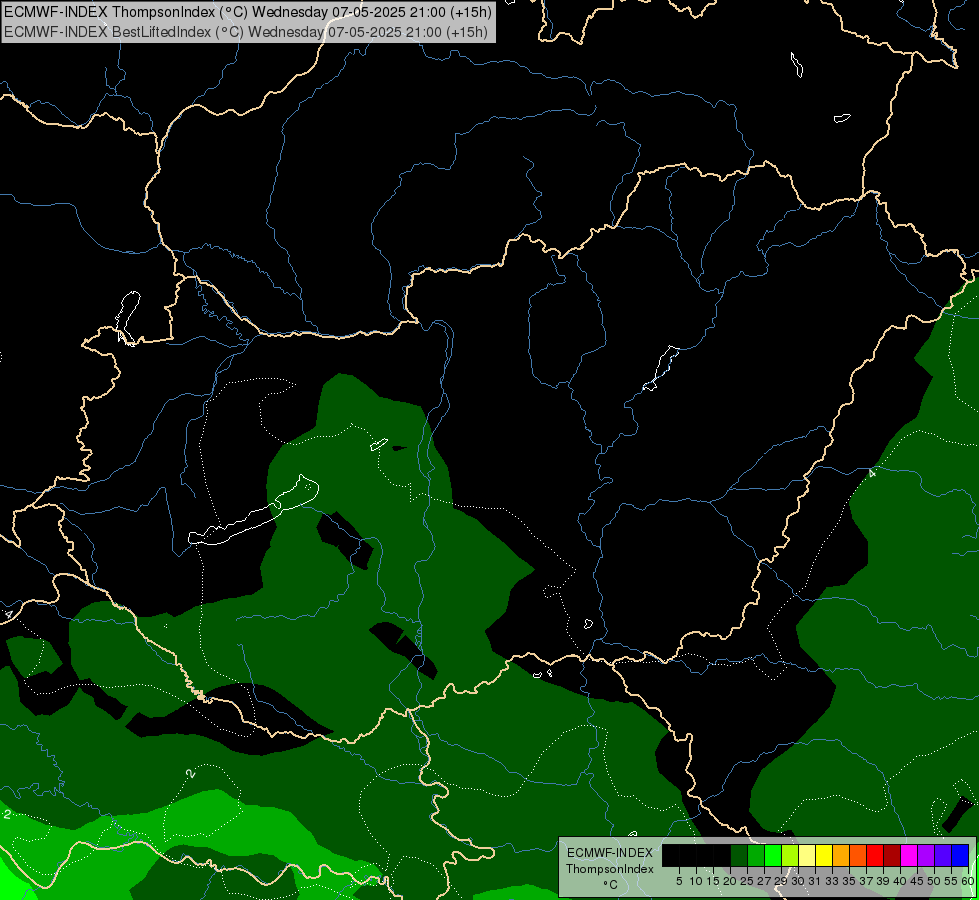Image resolution: width=979 pixels, height=900 pixels.
Task: Click legend tick value 39
Action: pyautogui.click(x=883, y=881)
